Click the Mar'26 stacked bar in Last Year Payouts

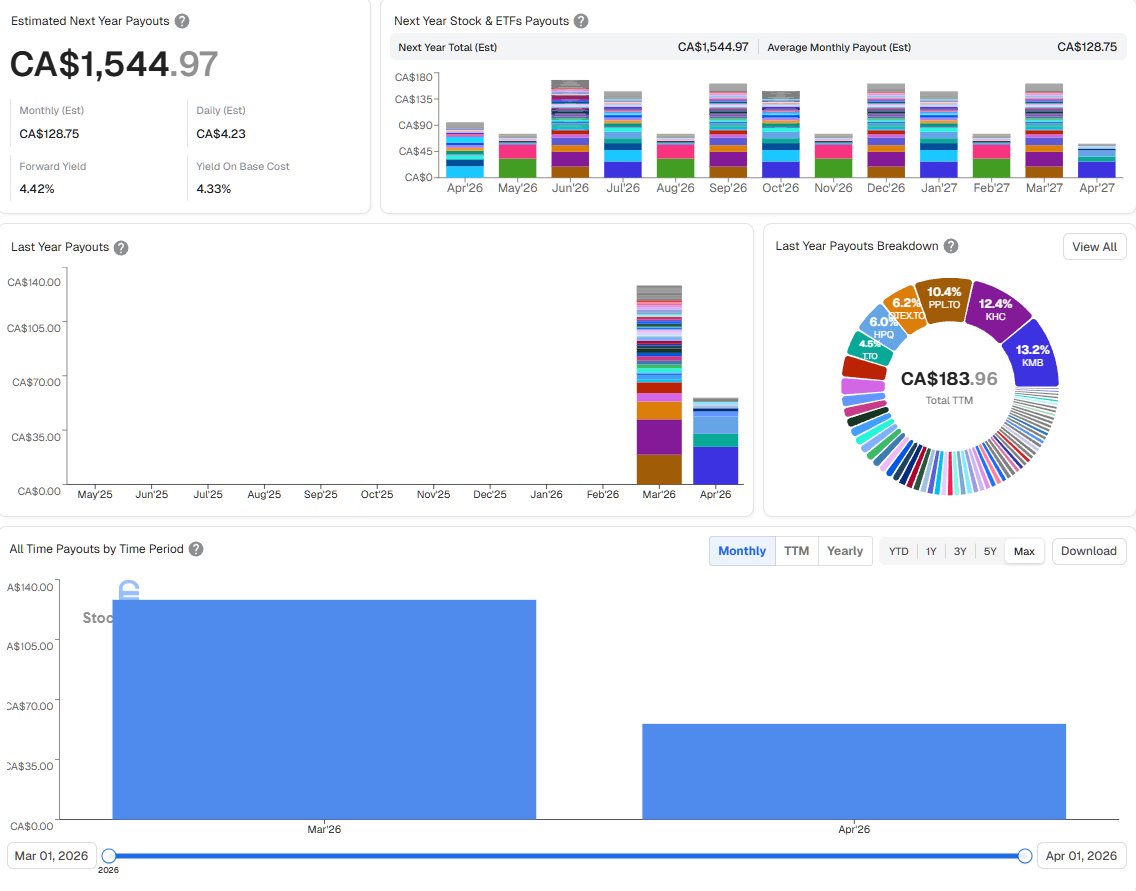click(x=659, y=385)
